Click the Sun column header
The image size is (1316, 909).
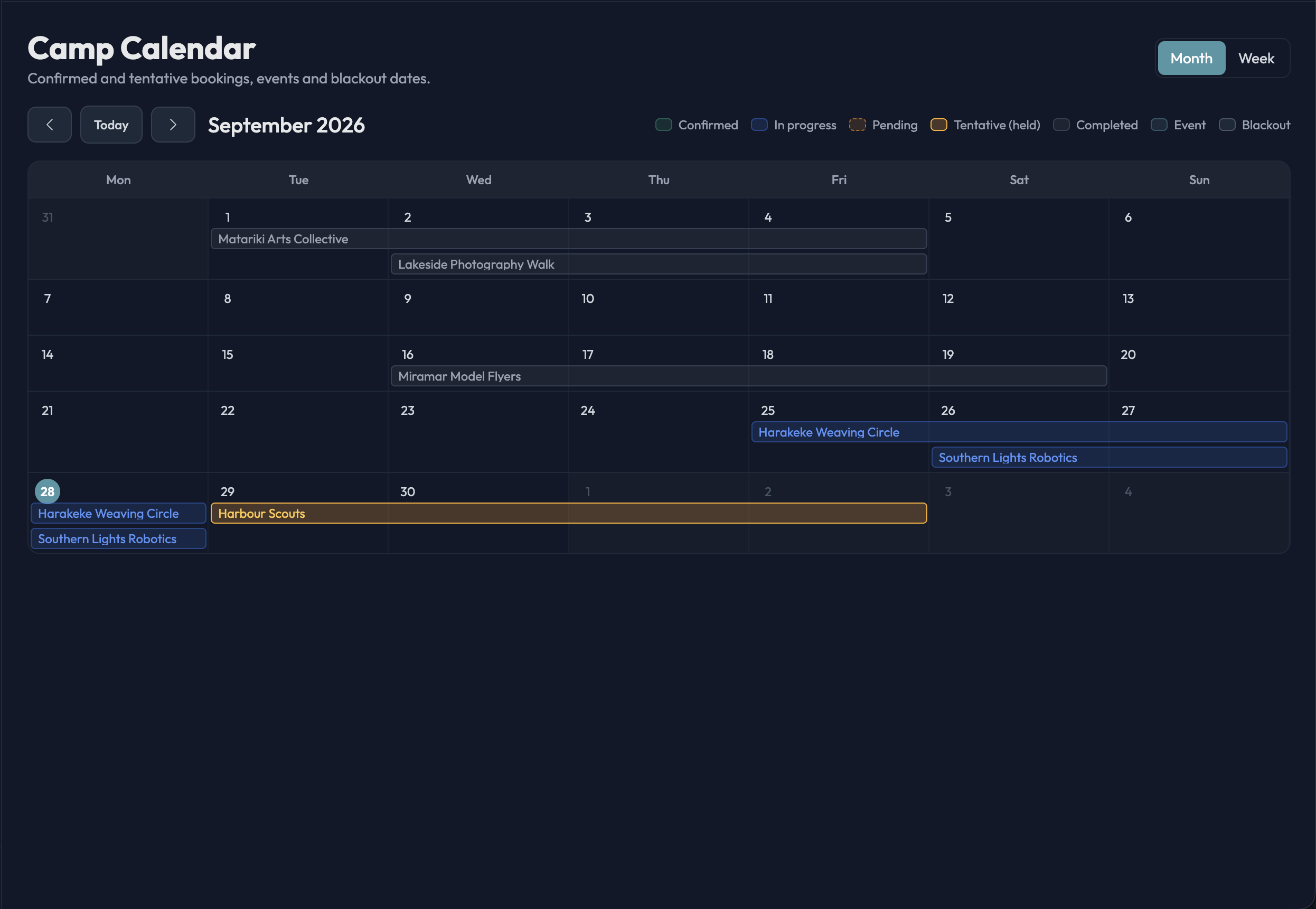point(1199,180)
